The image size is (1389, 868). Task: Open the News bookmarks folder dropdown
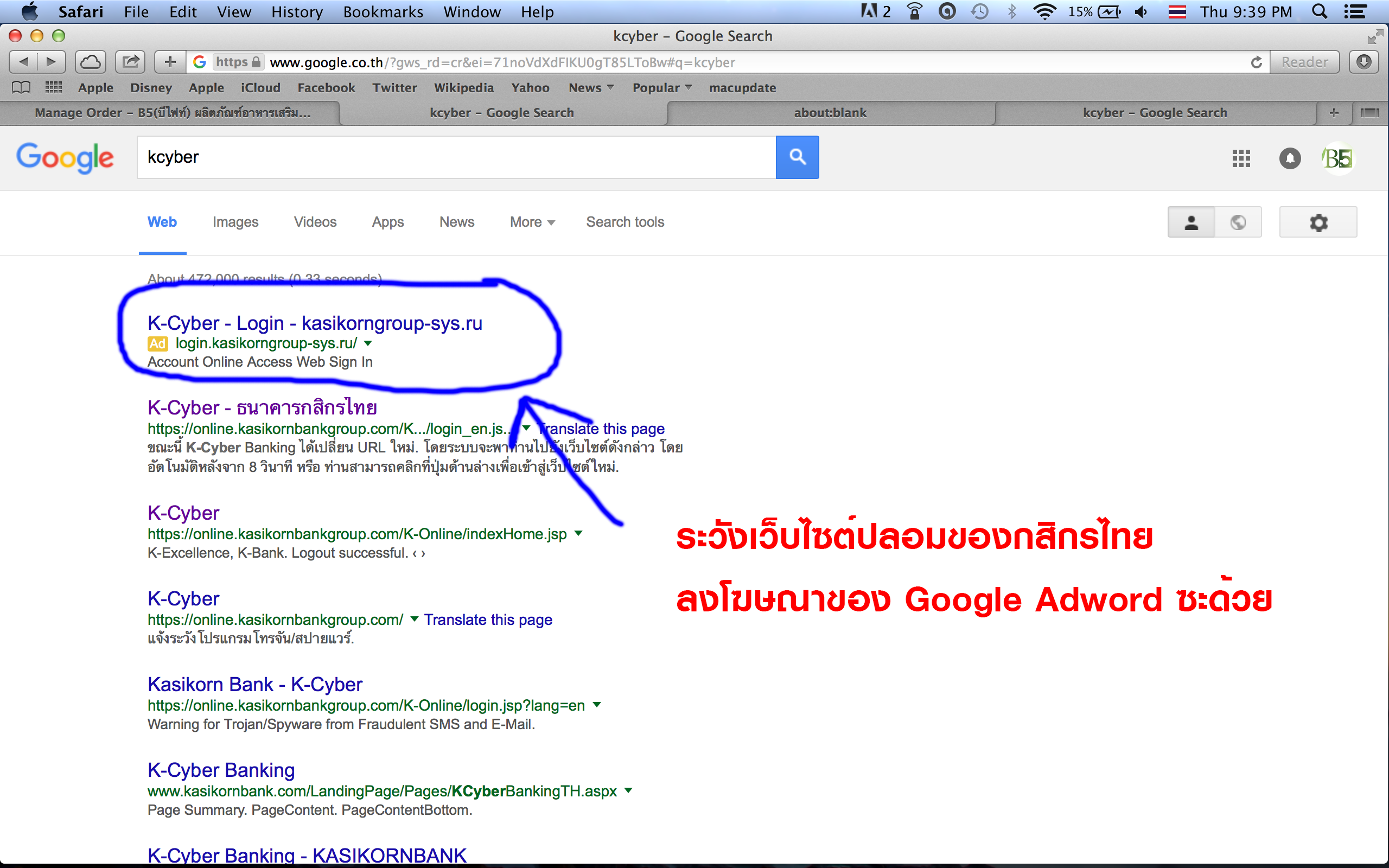[x=591, y=88]
